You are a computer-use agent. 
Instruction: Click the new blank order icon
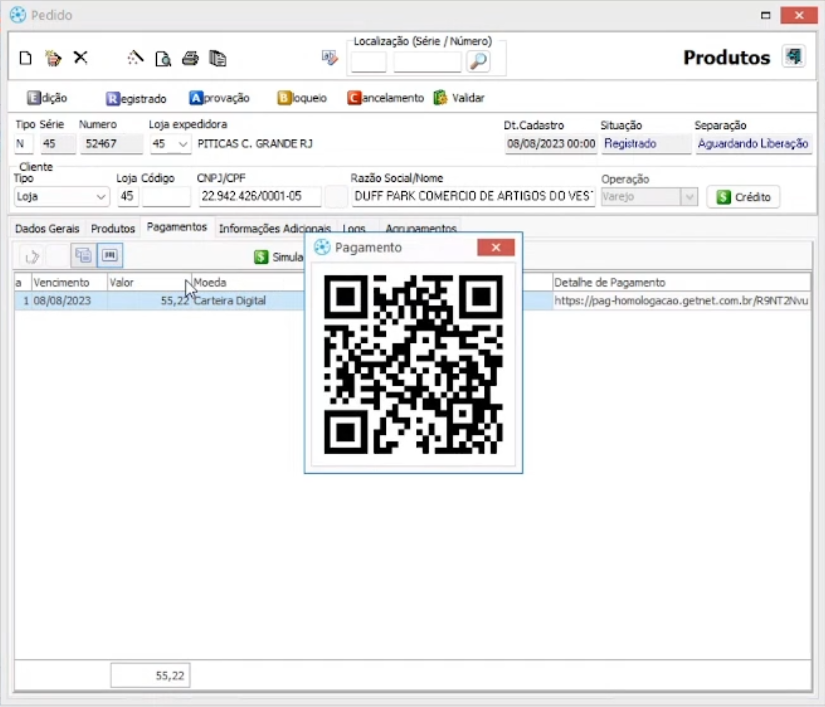(25, 58)
